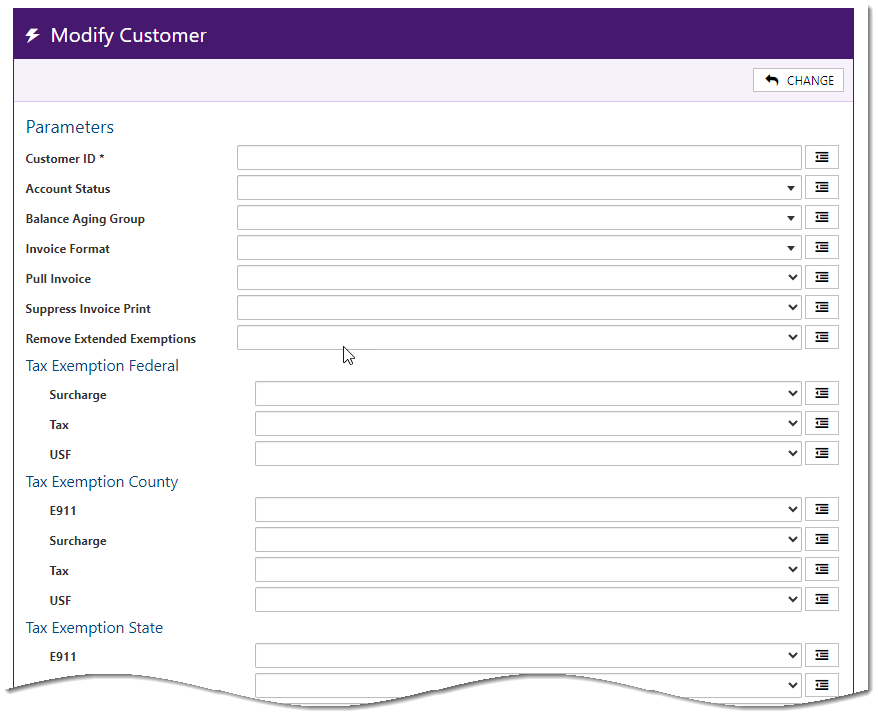The image size is (878, 717).
Task: Expand the Suppress Invoice Print dropdown
Action: [519, 308]
